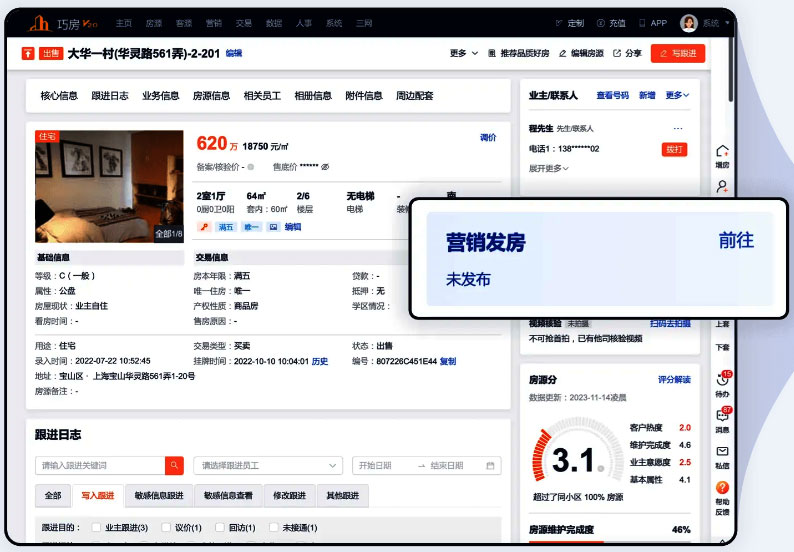Image resolution: width=794 pixels, height=552 pixels.
Task: Click the orange top-pin icon beside 出售
Action: point(27,53)
